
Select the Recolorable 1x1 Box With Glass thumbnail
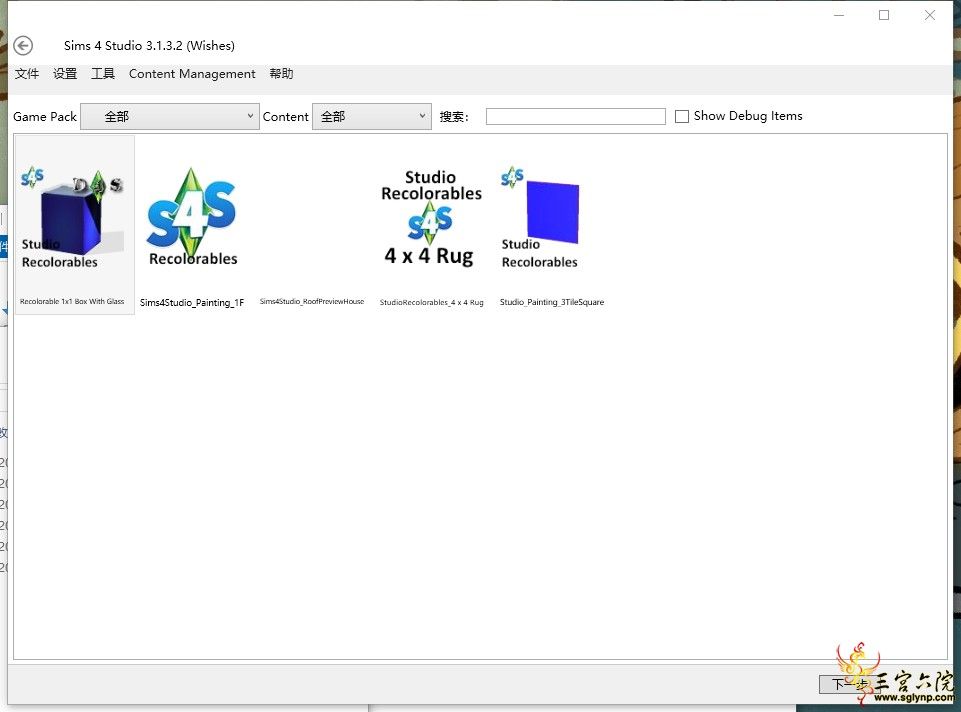(x=72, y=218)
